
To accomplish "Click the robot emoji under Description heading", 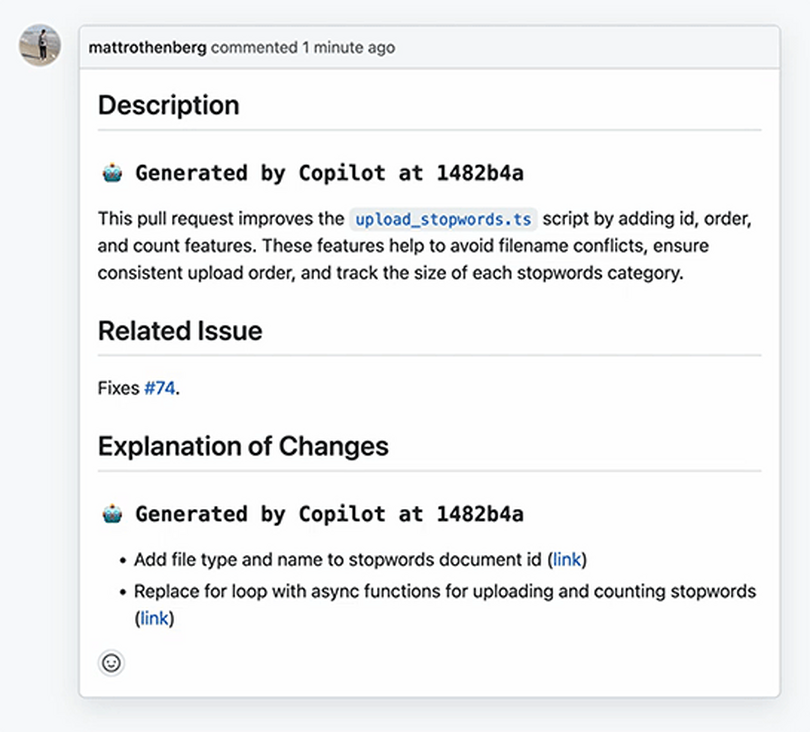I will point(112,173).
